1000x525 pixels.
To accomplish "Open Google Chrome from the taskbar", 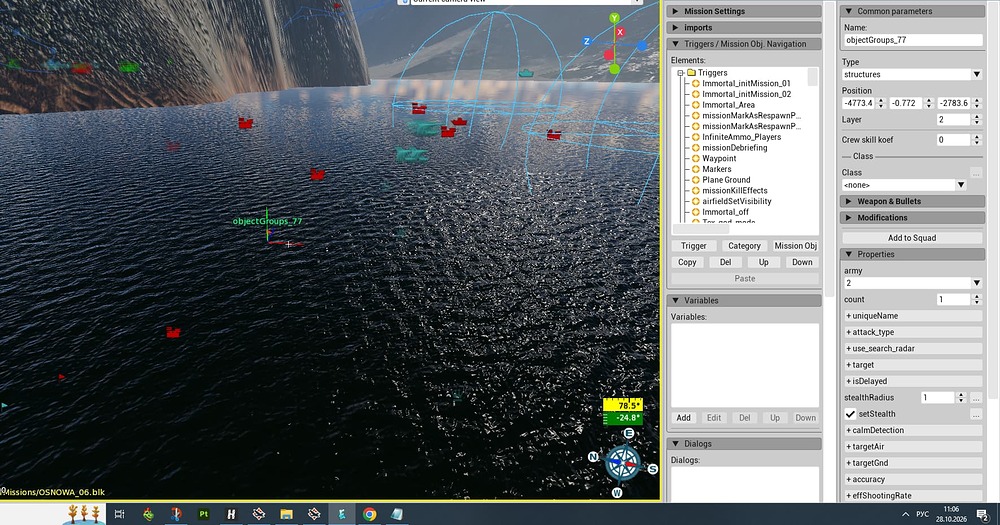I will 369,514.
